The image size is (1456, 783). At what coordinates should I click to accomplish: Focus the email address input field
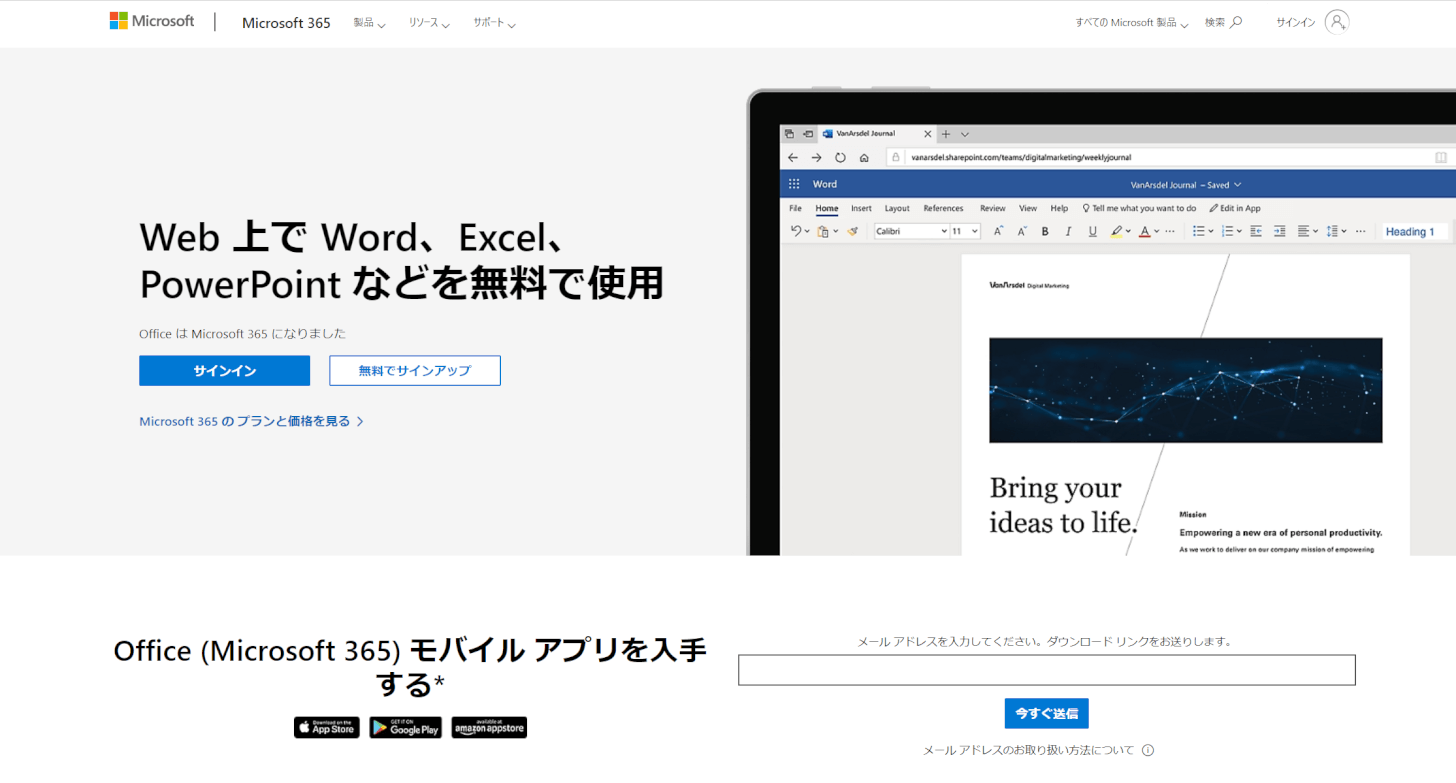[x=1047, y=670]
